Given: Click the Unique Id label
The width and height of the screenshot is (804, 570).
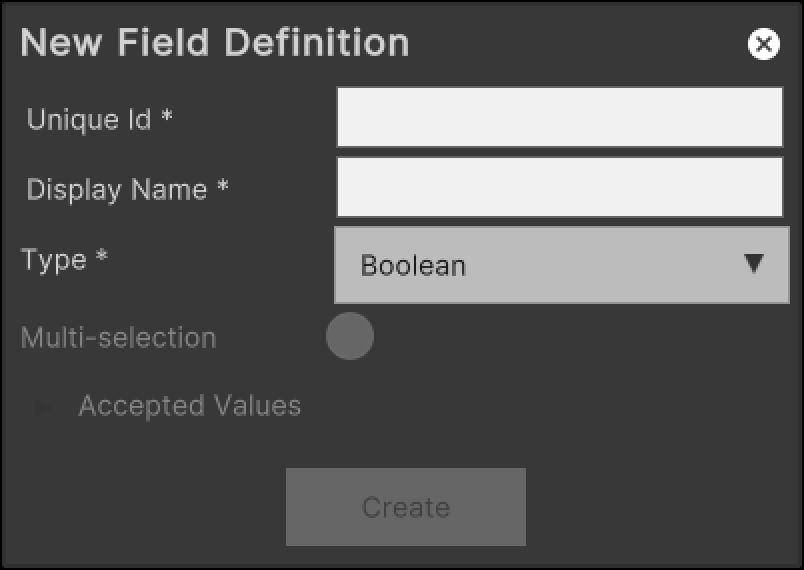Looking at the screenshot, I should click(x=89, y=120).
